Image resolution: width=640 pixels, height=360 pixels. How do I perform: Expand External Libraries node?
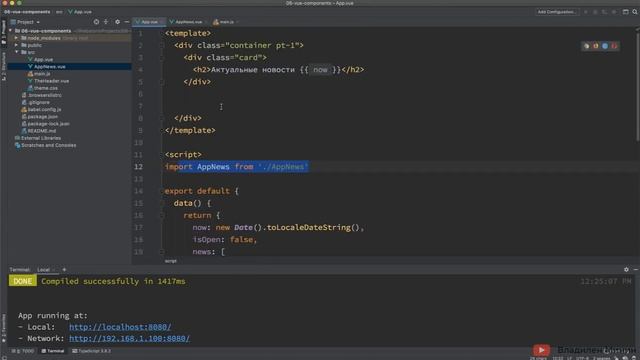point(38,138)
